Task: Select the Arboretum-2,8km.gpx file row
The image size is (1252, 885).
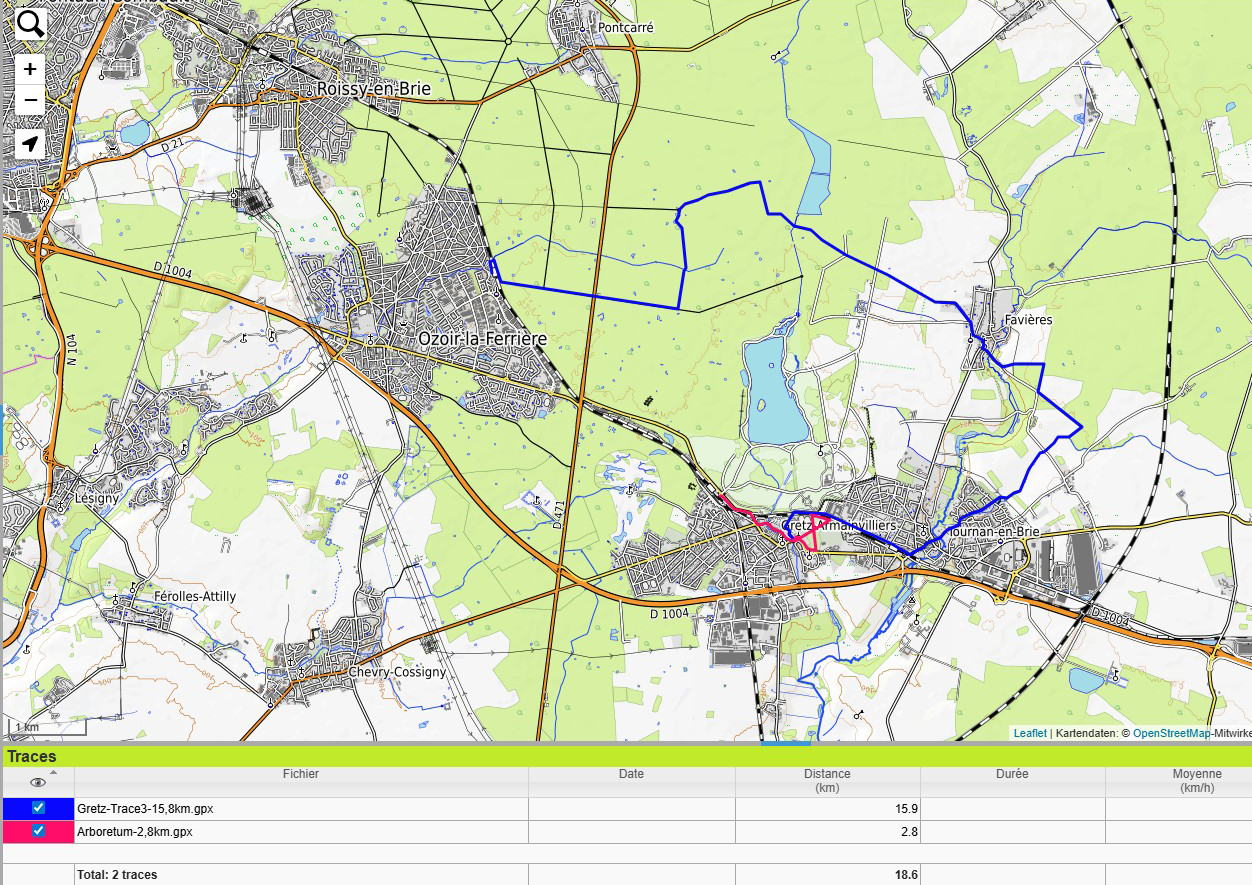Action: click(135, 832)
